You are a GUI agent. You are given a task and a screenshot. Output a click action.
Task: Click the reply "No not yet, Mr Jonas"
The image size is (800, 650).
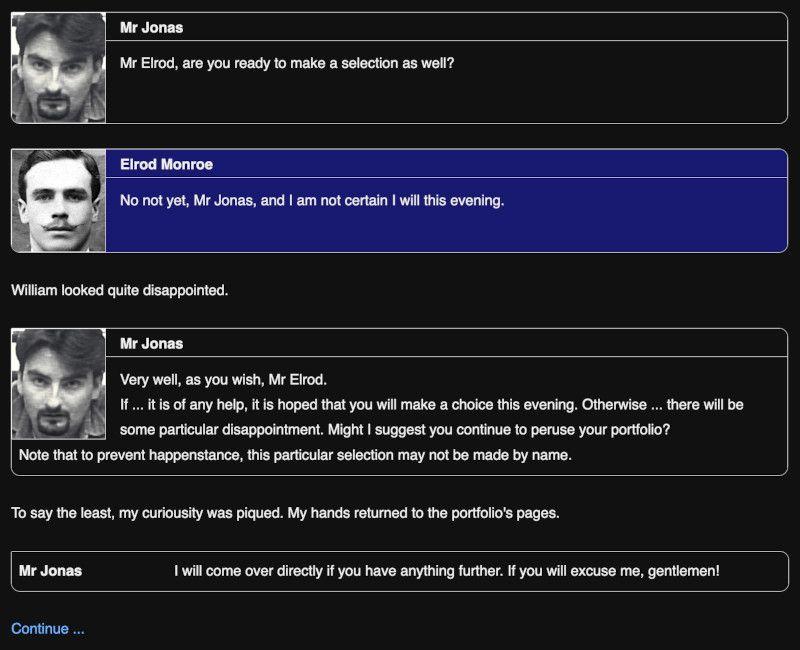tap(312, 200)
